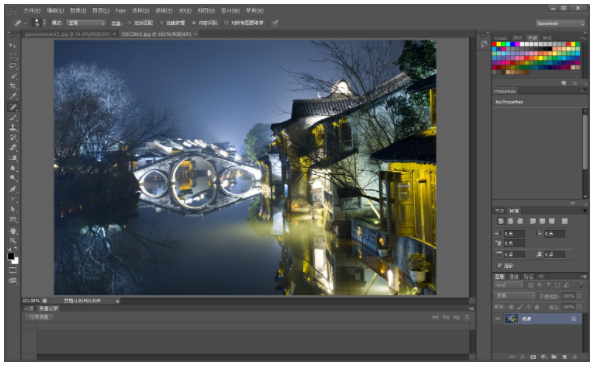Add a layer mask icon

coord(533,357)
